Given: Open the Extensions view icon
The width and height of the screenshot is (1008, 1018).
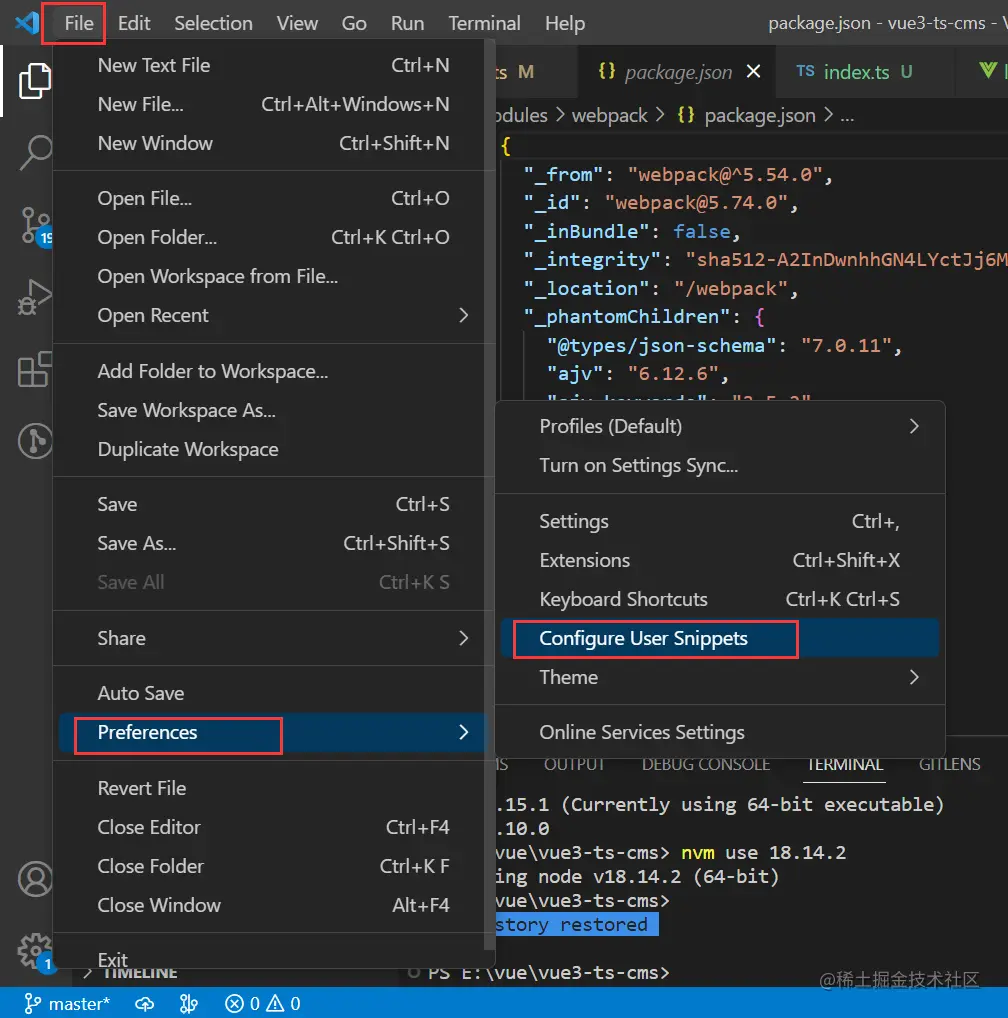Looking at the screenshot, I should tap(34, 369).
